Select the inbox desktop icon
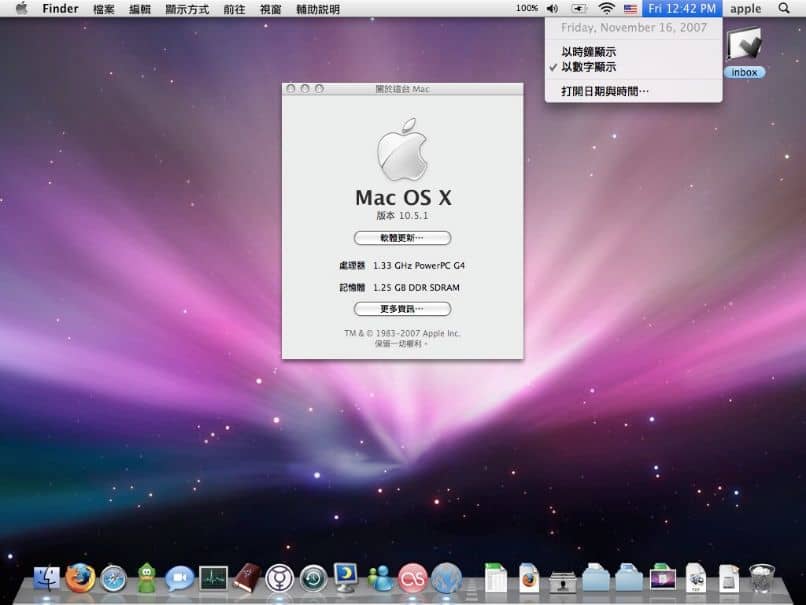Image resolution: width=806 pixels, height=605 pixels. 744,52
